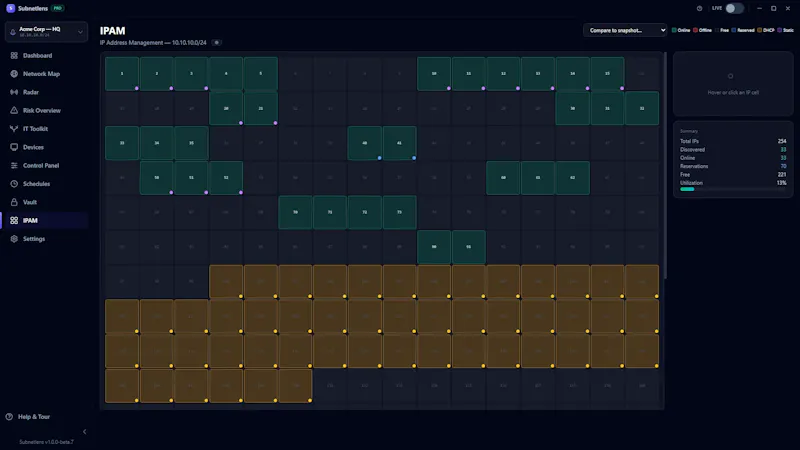Click the Static legend item
This screenshot has width=800, height=450.
point(786,30)
